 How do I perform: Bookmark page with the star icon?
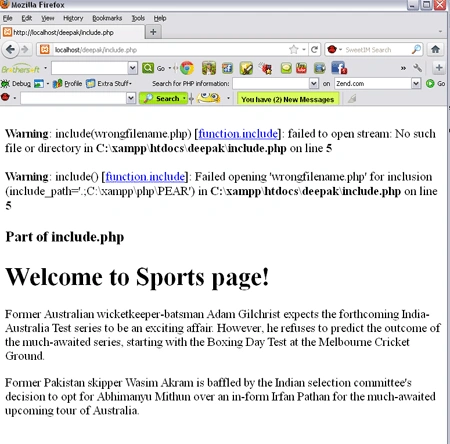293,50
